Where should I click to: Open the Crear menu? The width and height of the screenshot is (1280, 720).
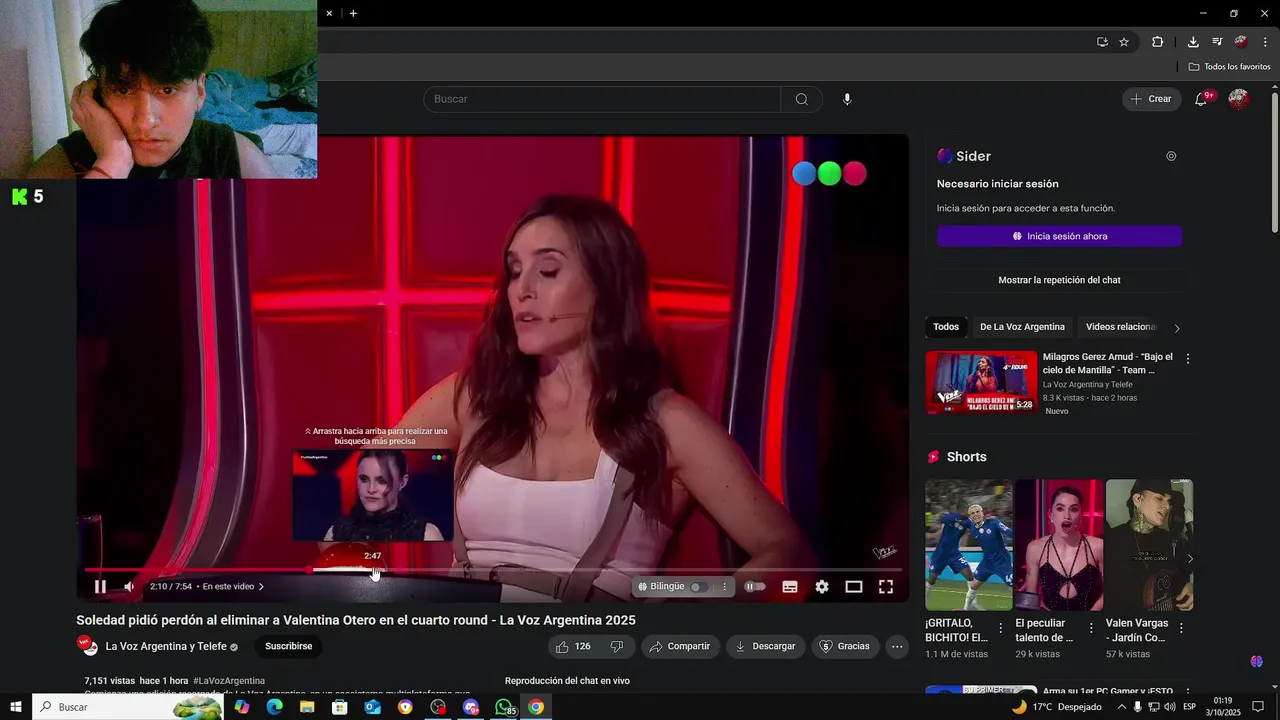[x=1151, y=99]
